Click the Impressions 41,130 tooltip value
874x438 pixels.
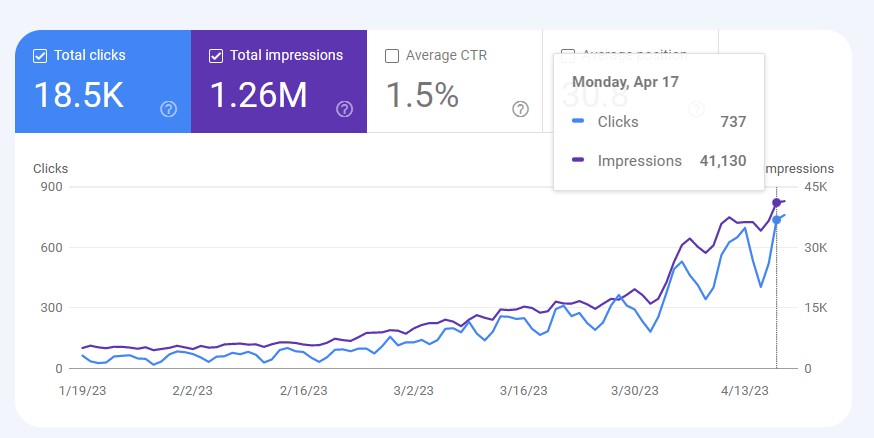coord(723,160)
